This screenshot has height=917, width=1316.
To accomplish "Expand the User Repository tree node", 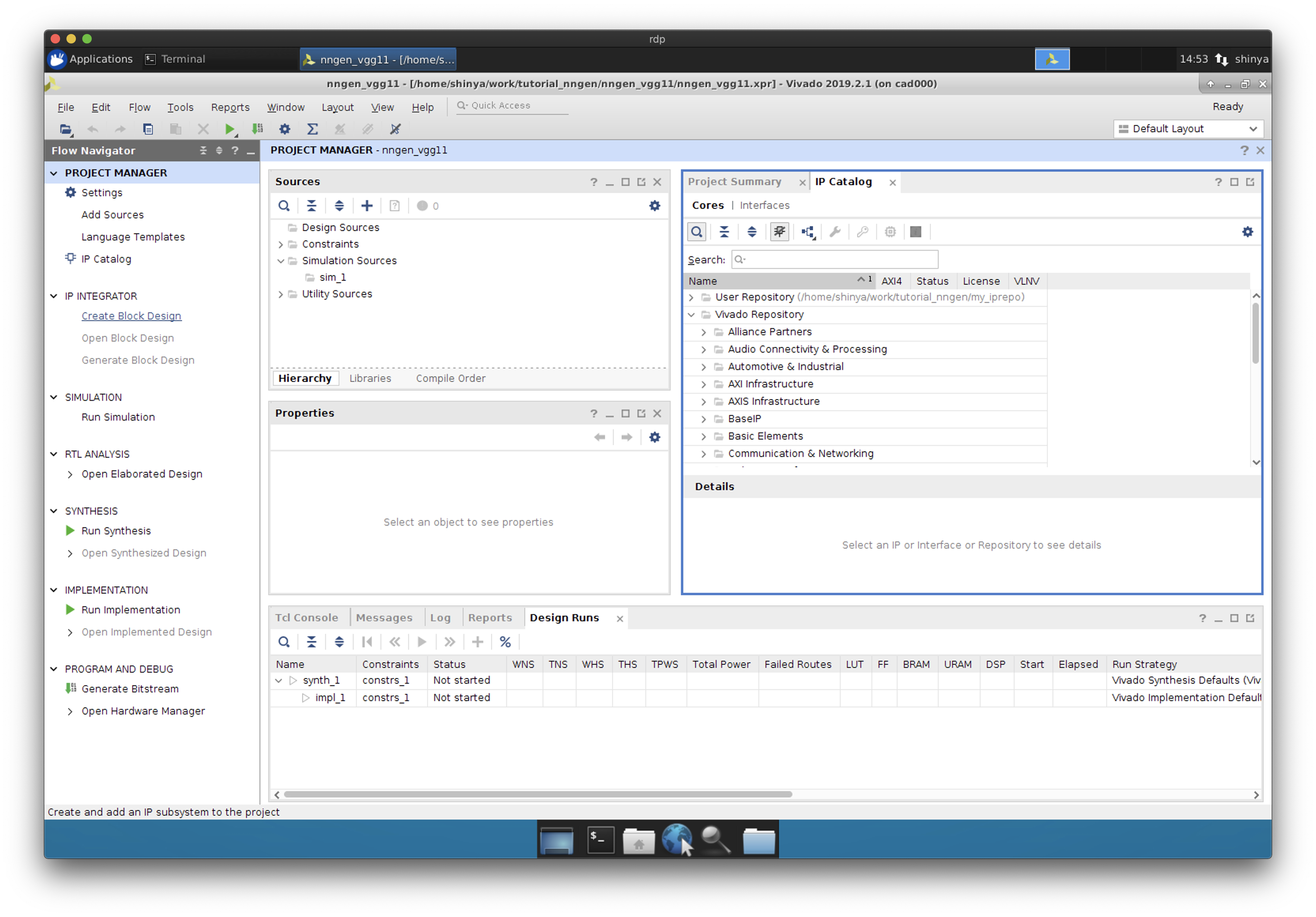I will pyautogui.click(x=691, y=297).
